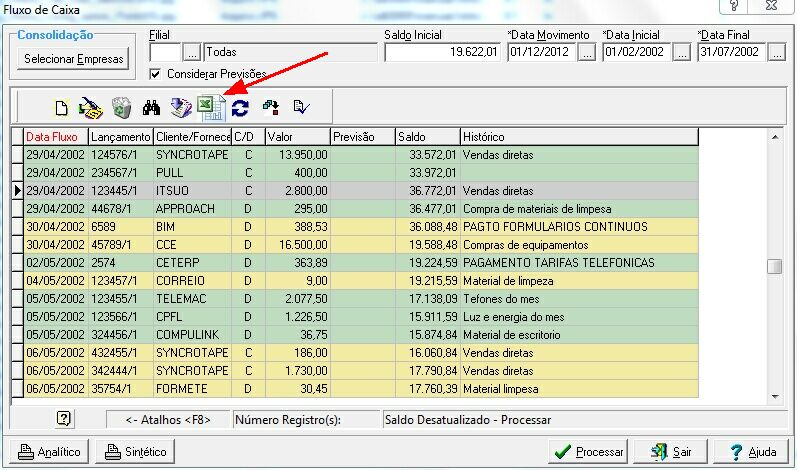The width and height of the screenshot is (797, 470).
Task: Click the grid scrollbar down arrow
Action: (775, 397)
